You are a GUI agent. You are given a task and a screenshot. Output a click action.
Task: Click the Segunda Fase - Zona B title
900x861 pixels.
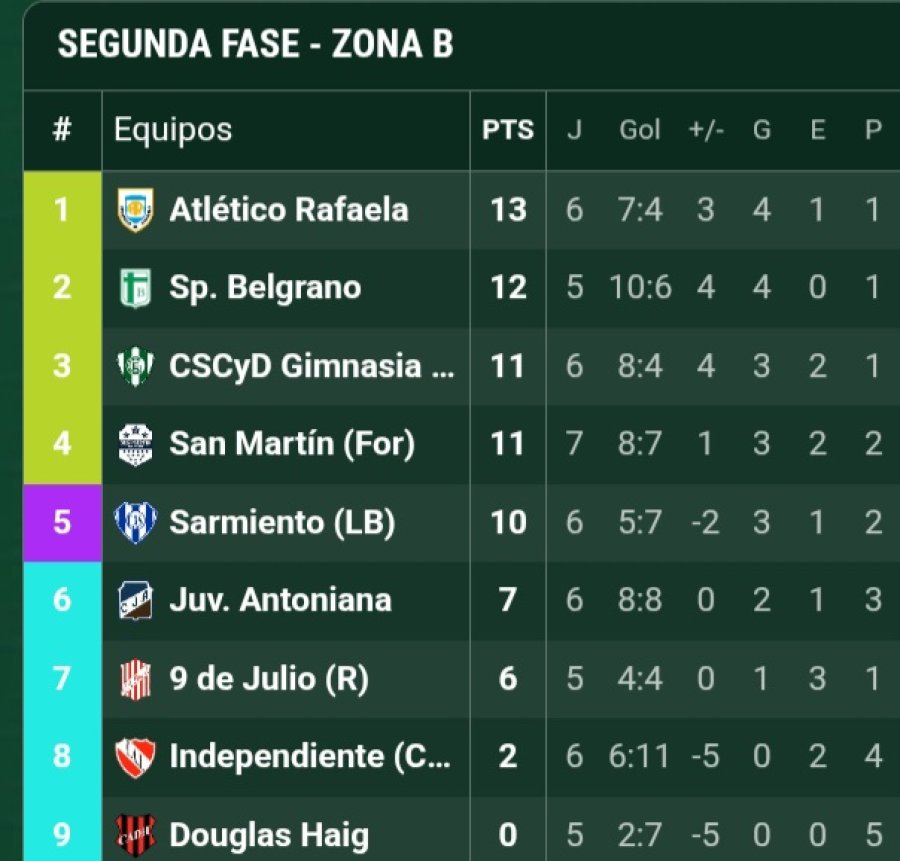(x=255, y=45)
